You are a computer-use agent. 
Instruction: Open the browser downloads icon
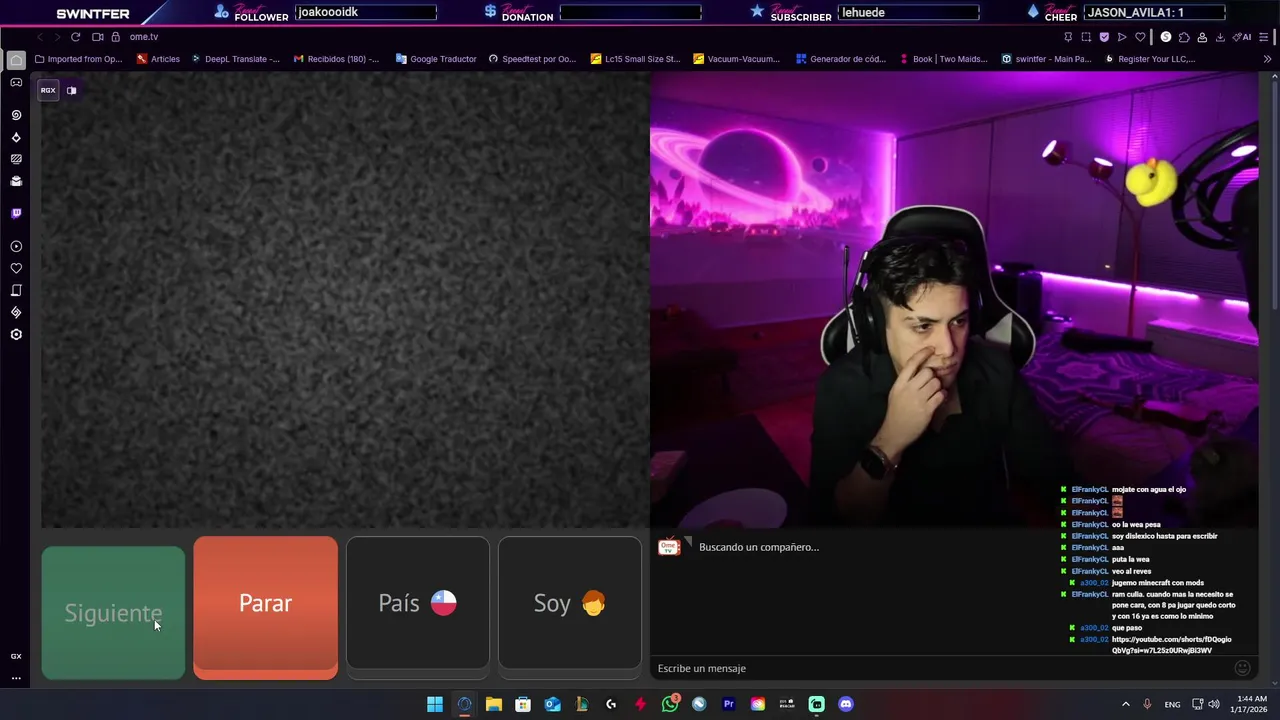pyautogui.click(x=1220, y=37)
